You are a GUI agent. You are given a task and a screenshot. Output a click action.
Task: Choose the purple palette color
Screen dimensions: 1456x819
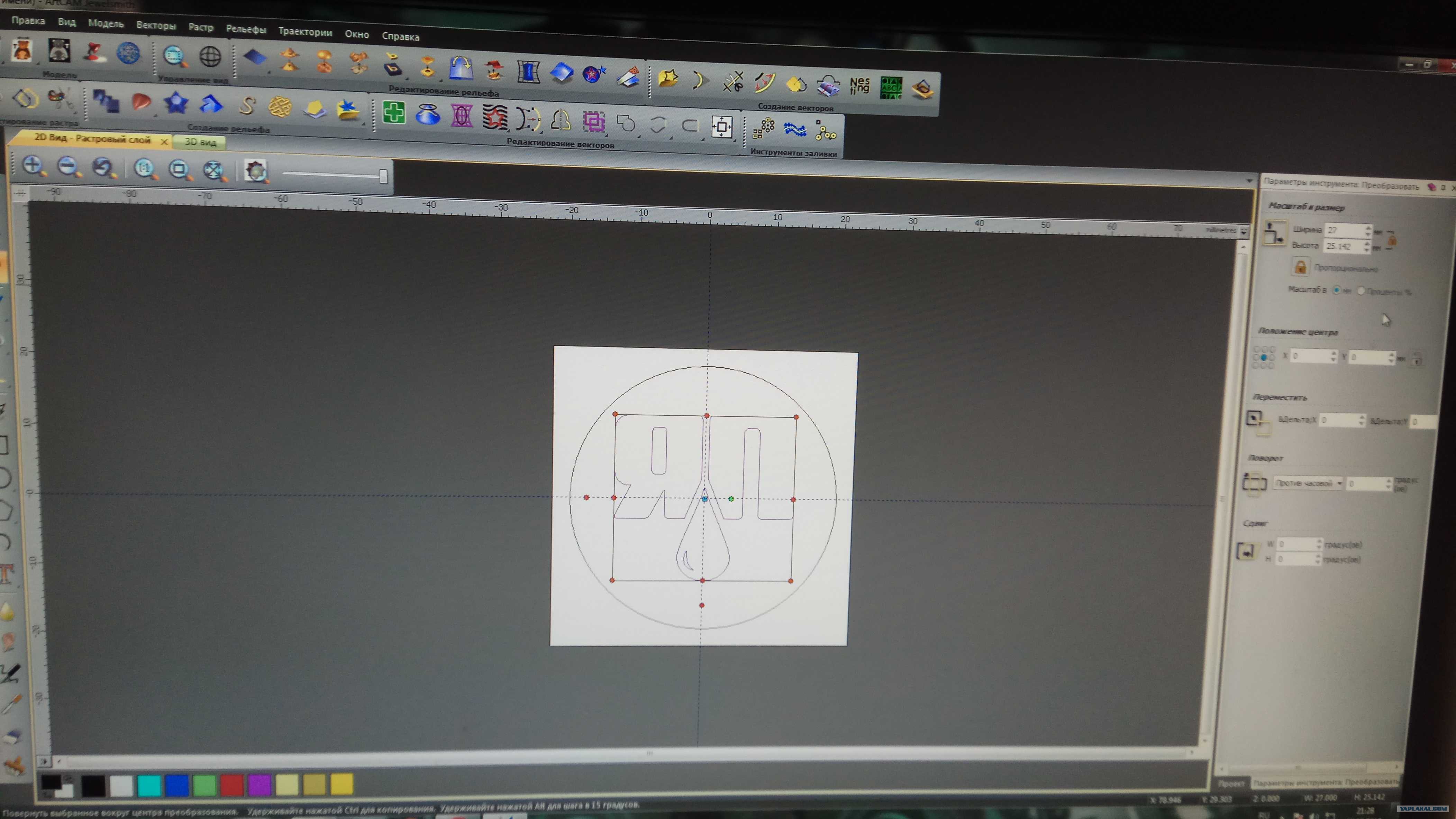260,785
